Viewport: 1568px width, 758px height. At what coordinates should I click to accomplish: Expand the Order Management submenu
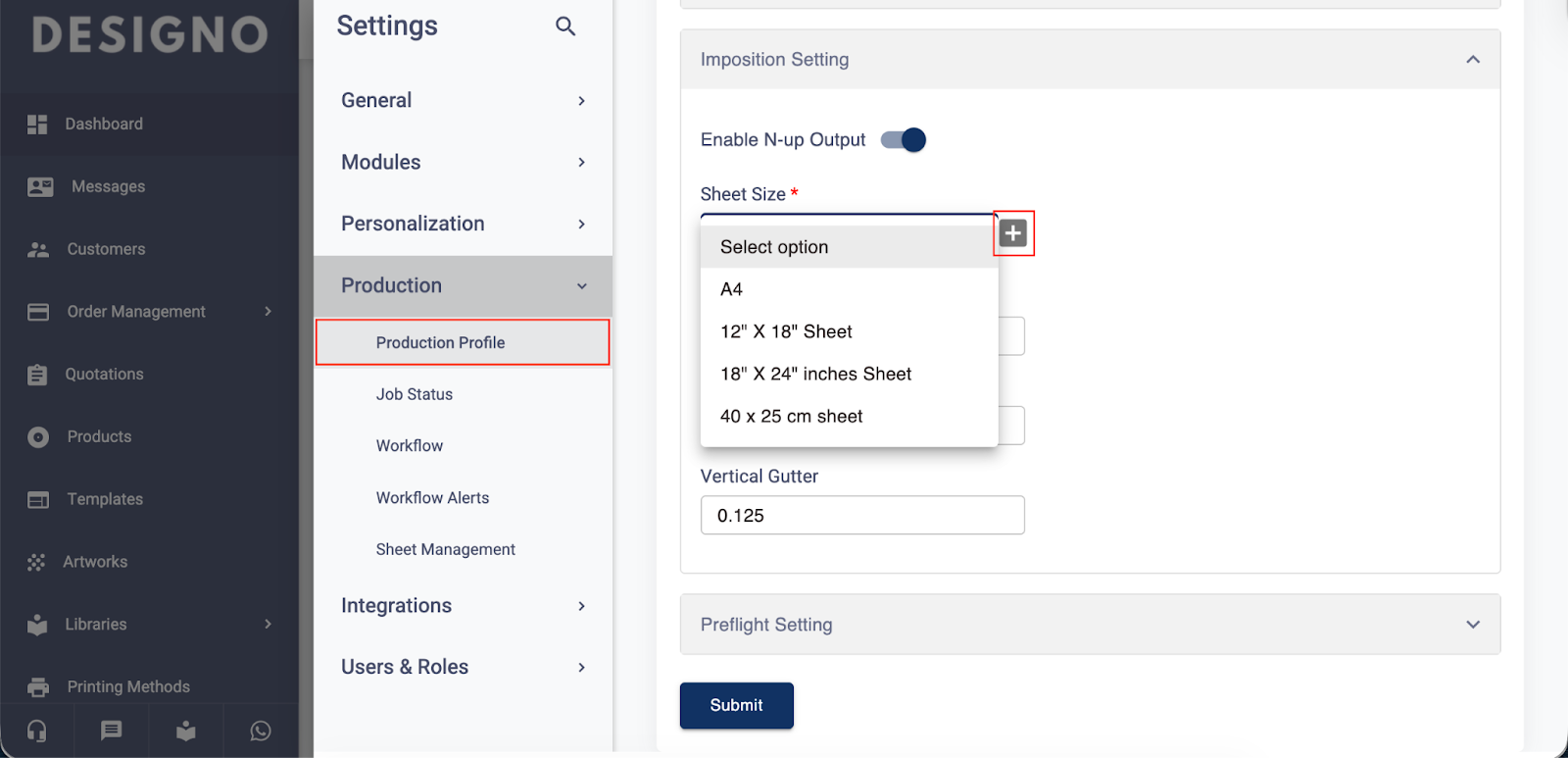pos(268,312)
